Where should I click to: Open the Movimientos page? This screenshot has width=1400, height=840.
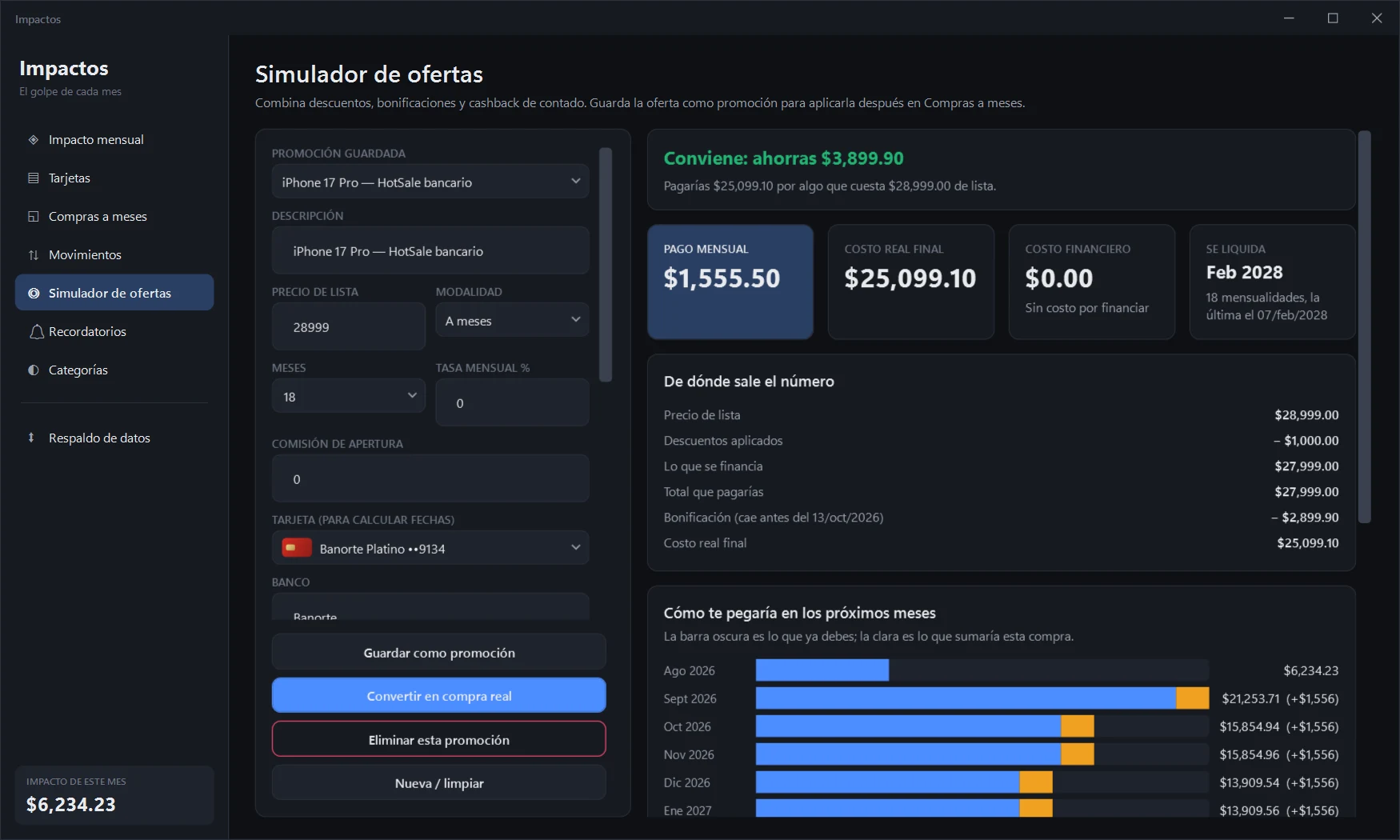[114, 255]
